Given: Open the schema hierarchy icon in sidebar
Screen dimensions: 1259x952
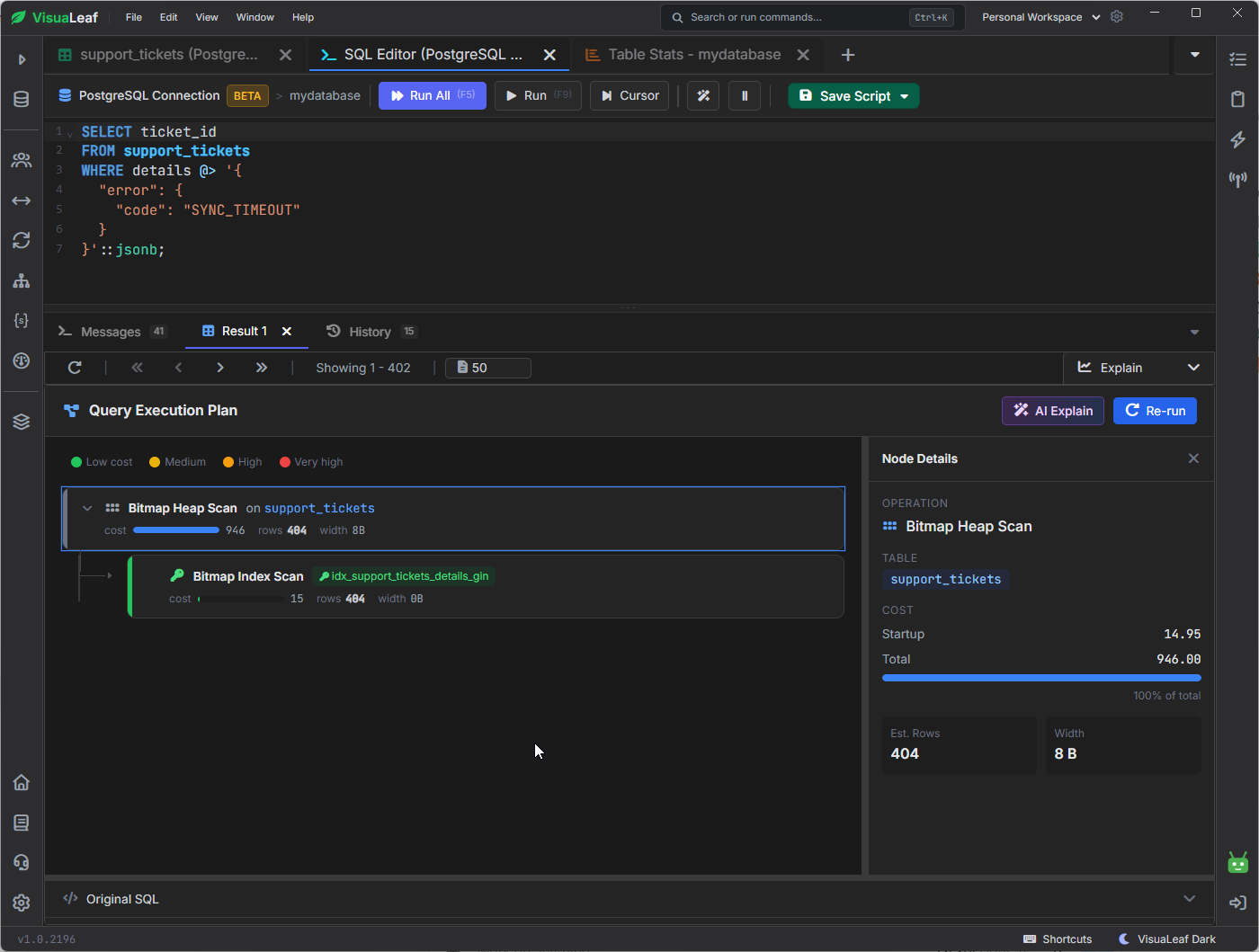Looking at the screenshot, I should pyautogui.click(x=22, y=280).
